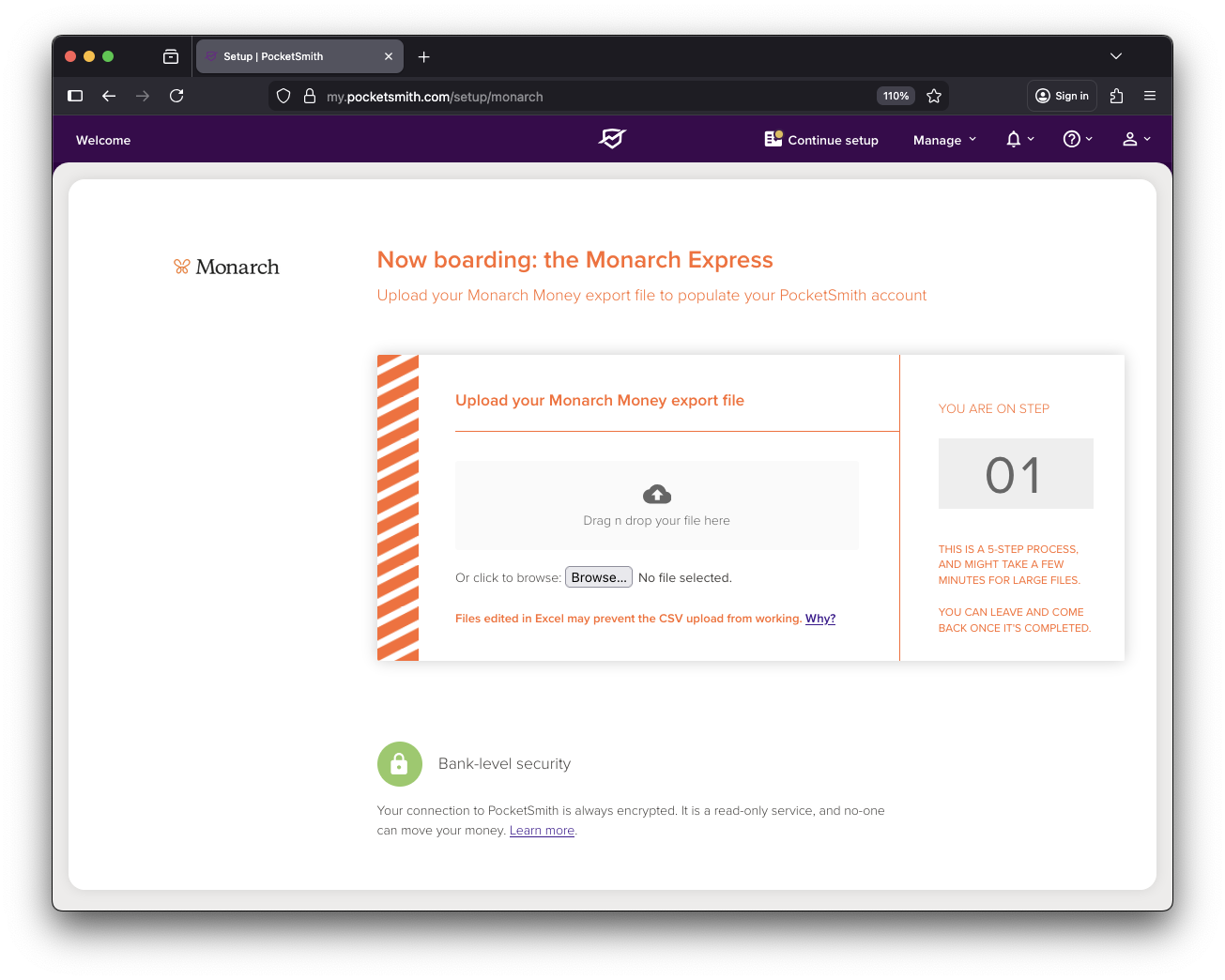This screenshot has width=1225, height=980.
Task: Click Continue setup in header
Action: pos(821,140)
